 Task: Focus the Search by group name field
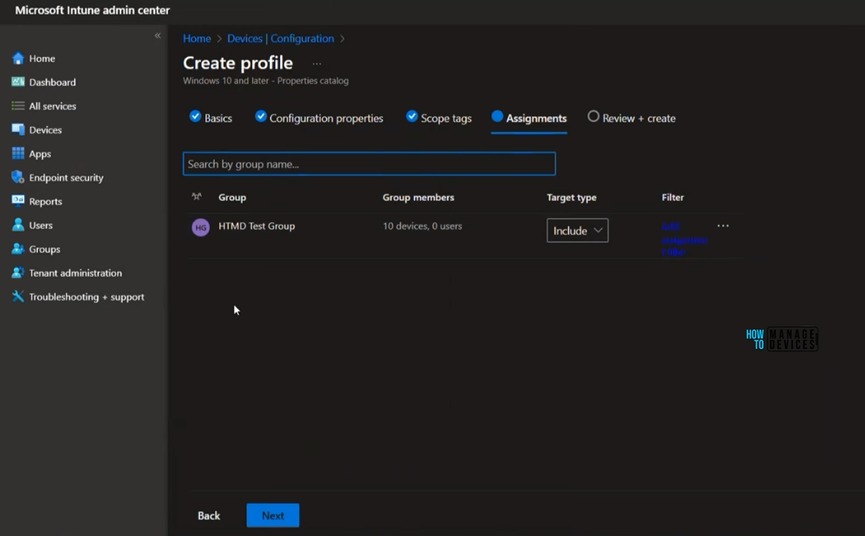369,164
